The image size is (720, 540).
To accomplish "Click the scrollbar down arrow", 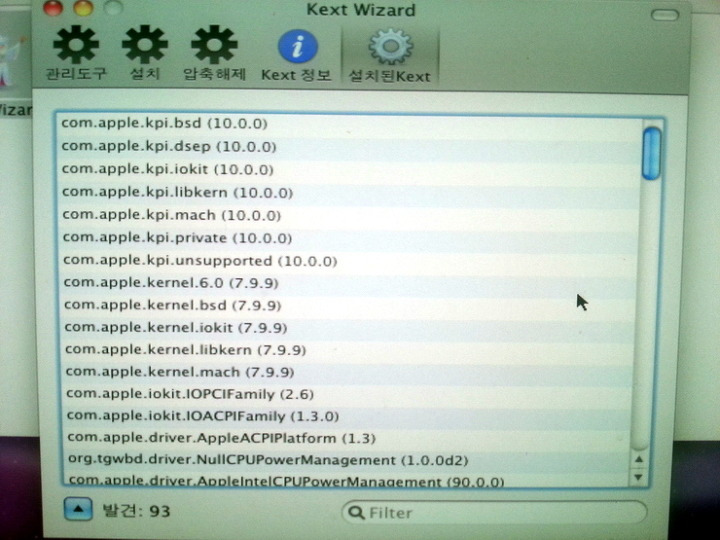I will [638, 477].
